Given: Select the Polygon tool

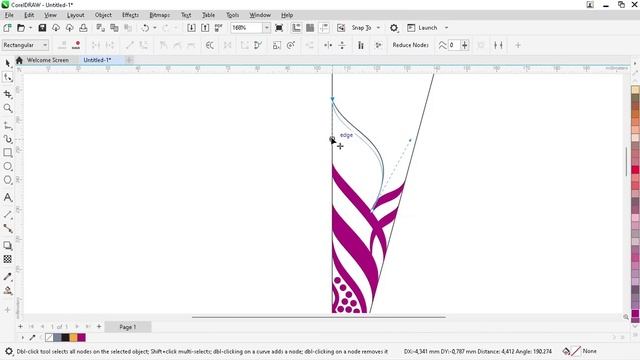Looking at the screenshot, I should pos(8,180).
